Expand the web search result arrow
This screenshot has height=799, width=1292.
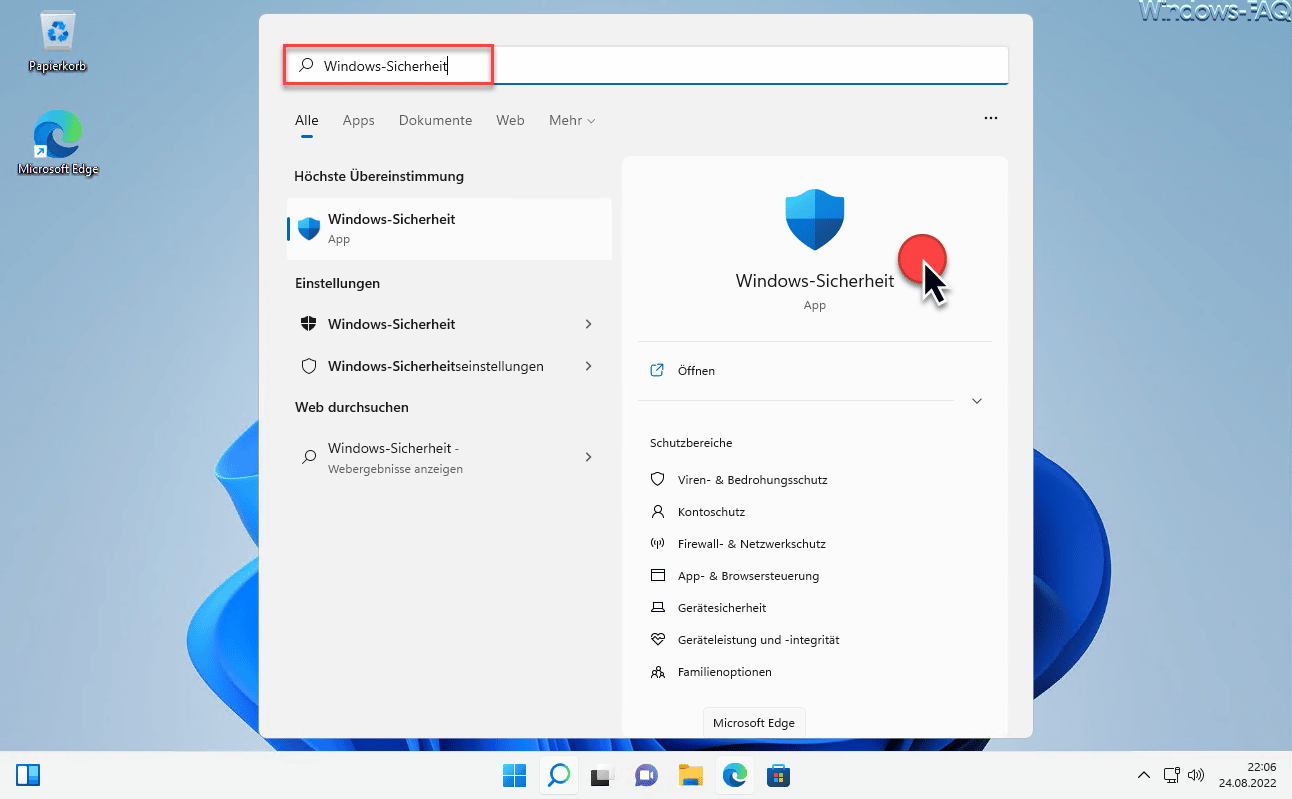(588, 457)
